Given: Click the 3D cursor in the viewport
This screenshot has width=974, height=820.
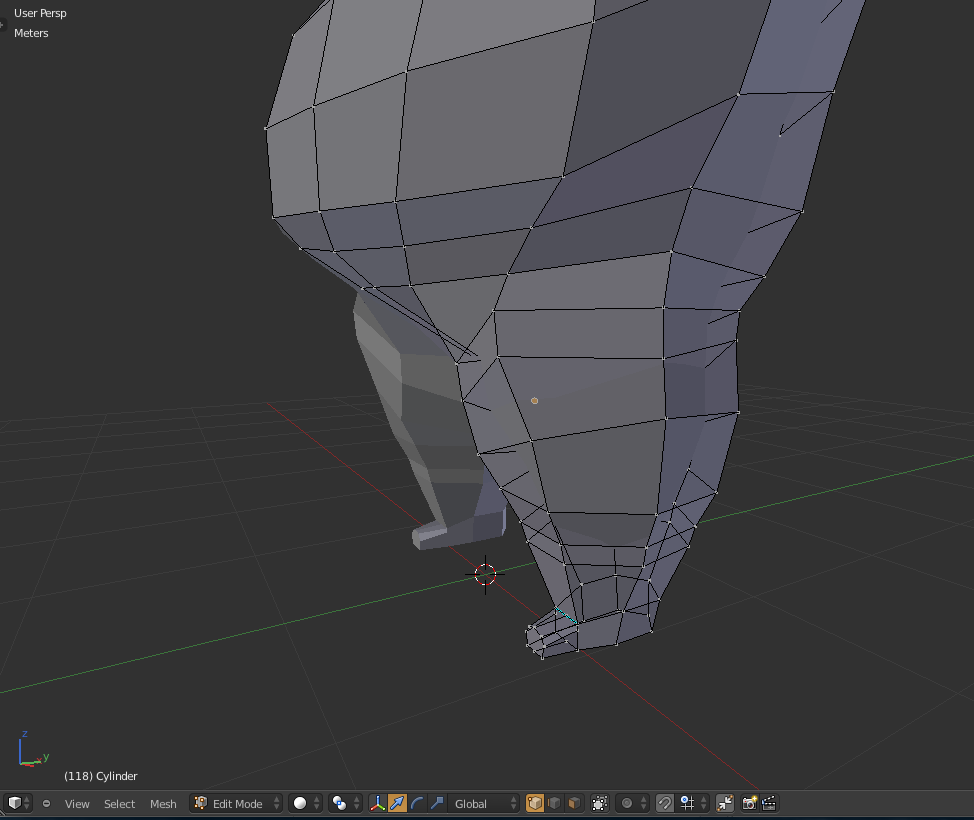Looking at the screenshot, I should click(x=485, y=575).
